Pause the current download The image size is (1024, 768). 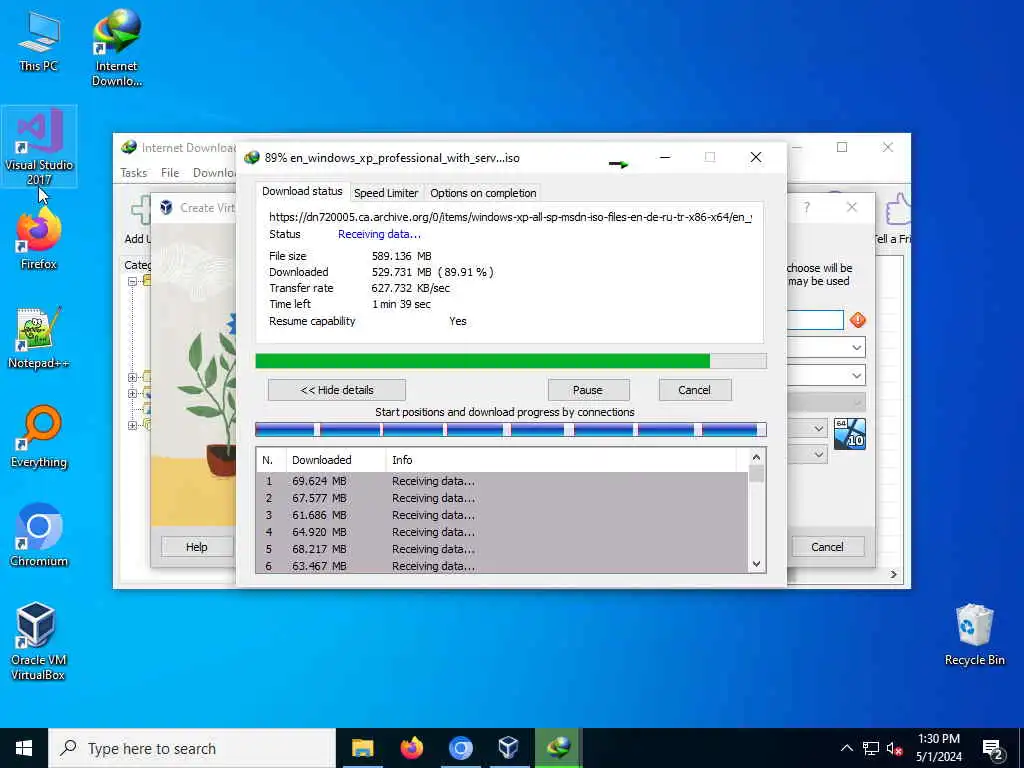[x=588, y=390]
